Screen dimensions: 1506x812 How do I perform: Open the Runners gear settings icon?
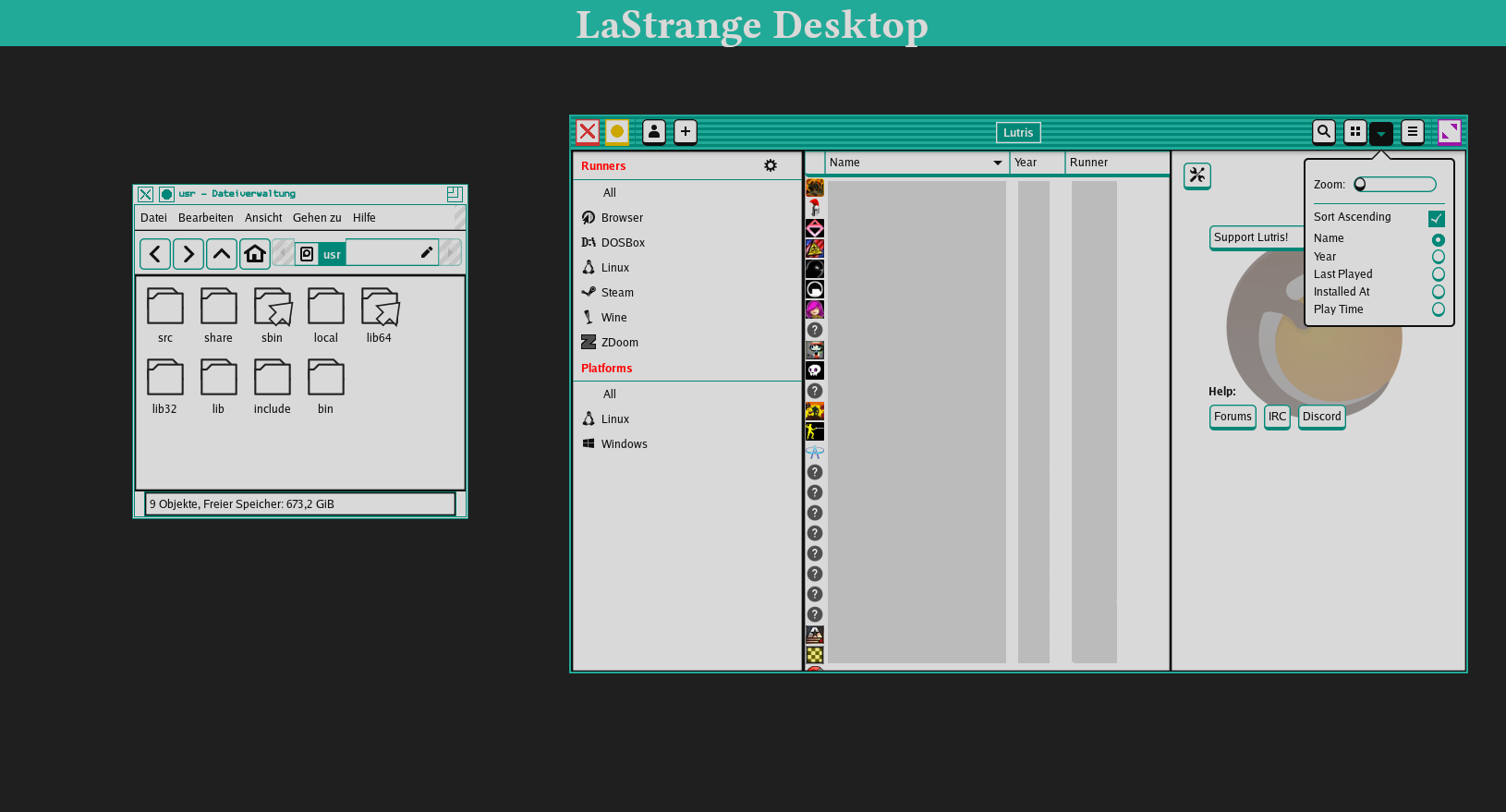pos(771,165)
